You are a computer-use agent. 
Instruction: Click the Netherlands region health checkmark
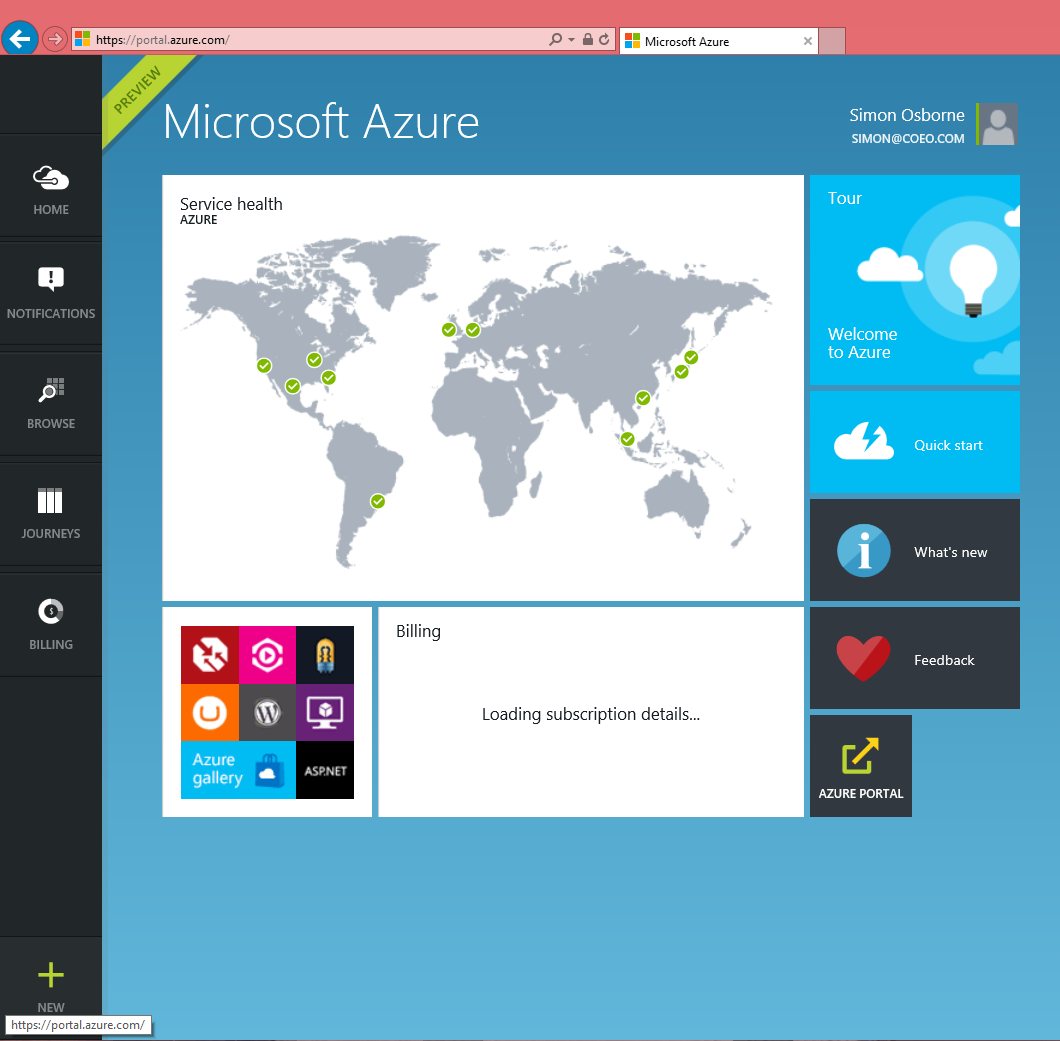click(x=473, y=330)
